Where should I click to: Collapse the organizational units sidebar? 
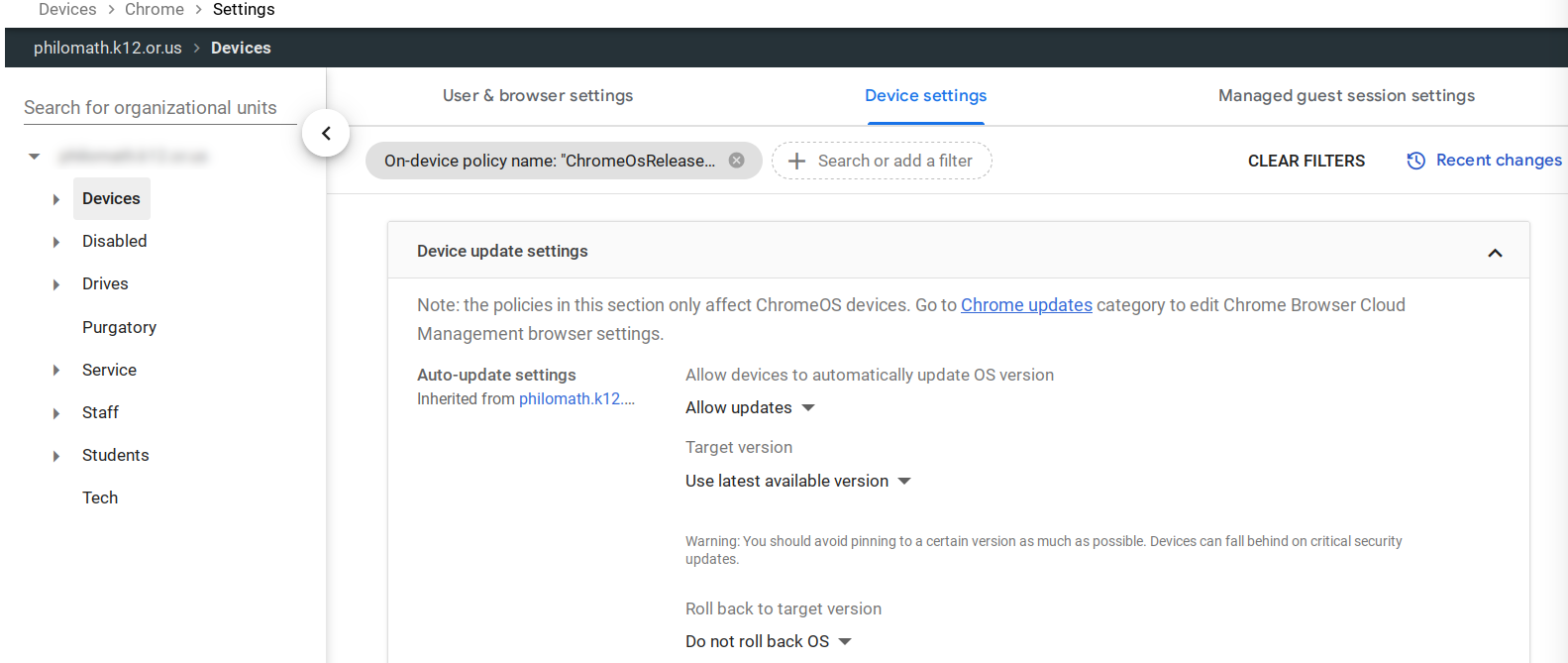[x=326, y=133]
